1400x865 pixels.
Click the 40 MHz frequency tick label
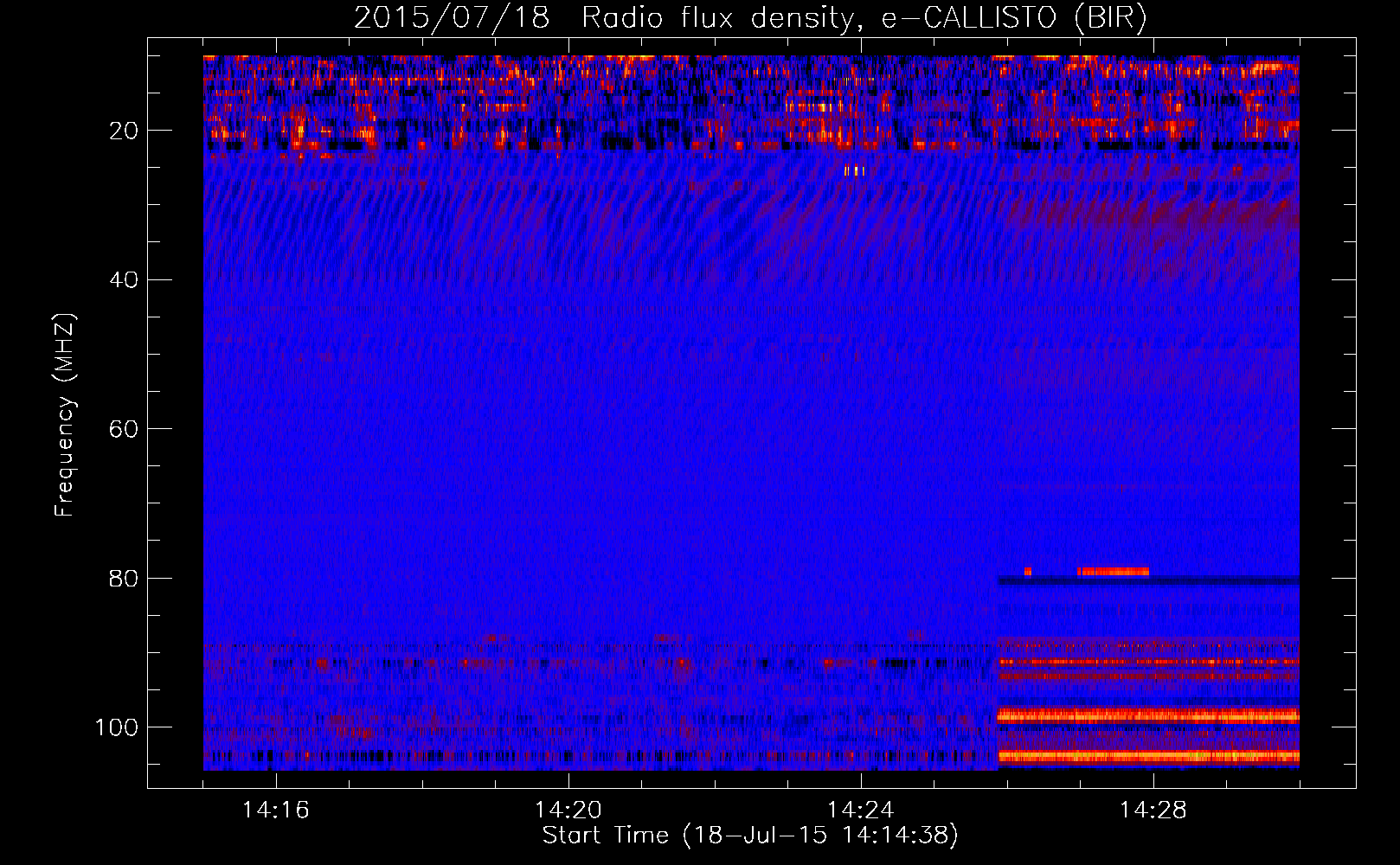(x=125, y=279)
